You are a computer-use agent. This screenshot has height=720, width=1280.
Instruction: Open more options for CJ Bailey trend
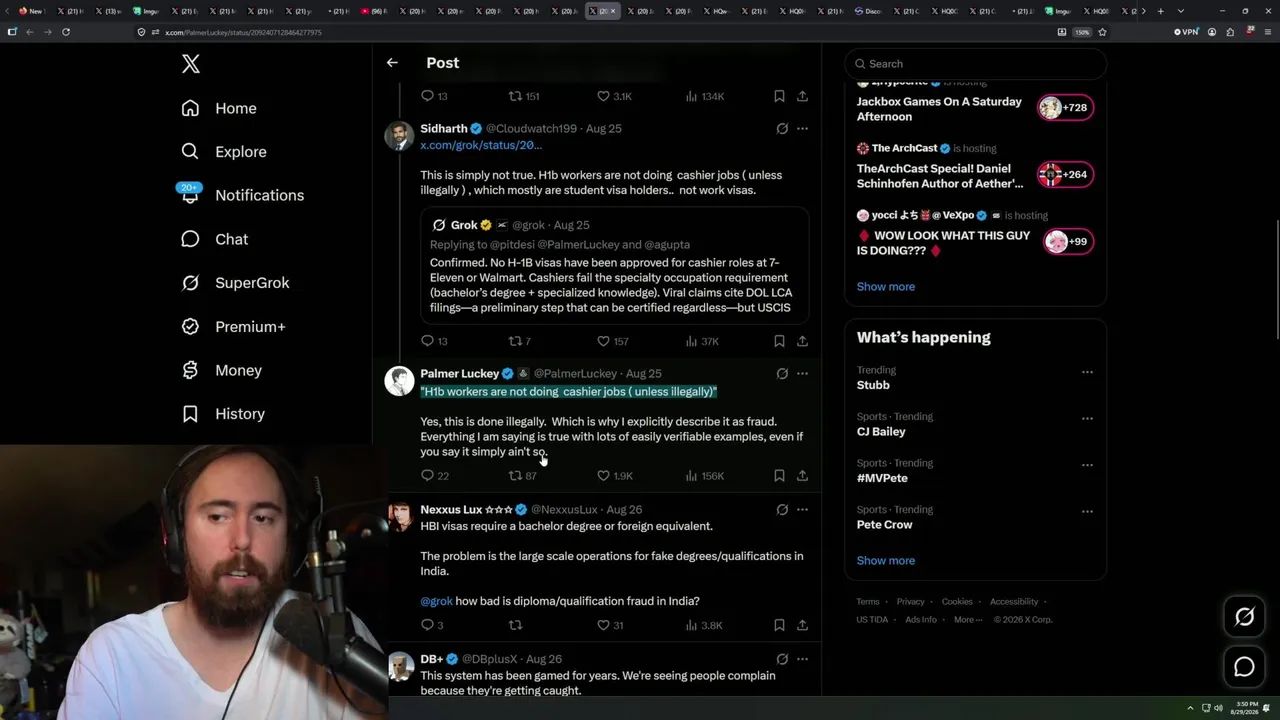(1087, 418)
